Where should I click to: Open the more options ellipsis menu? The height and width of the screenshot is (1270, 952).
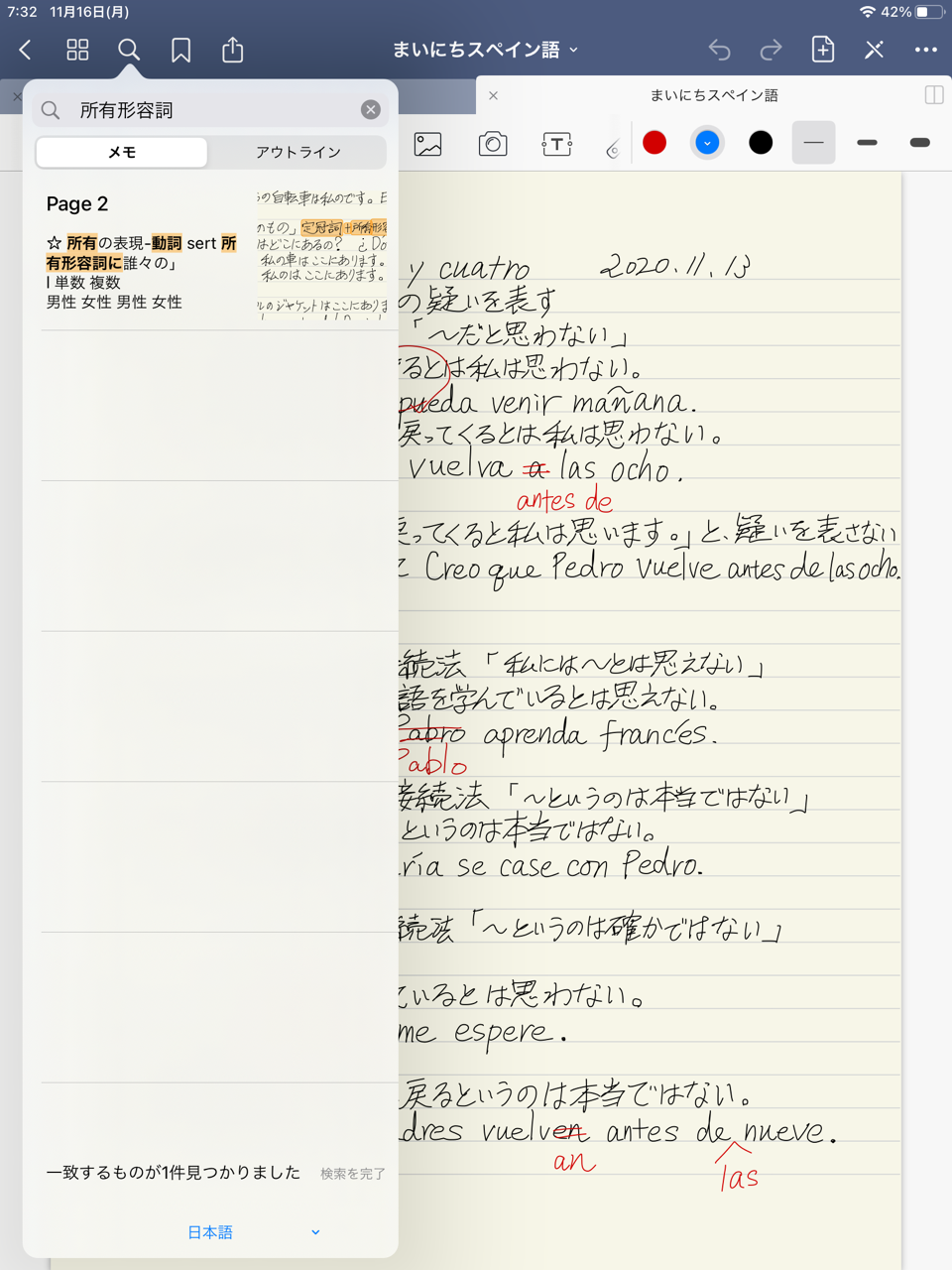tap(925, 50)
